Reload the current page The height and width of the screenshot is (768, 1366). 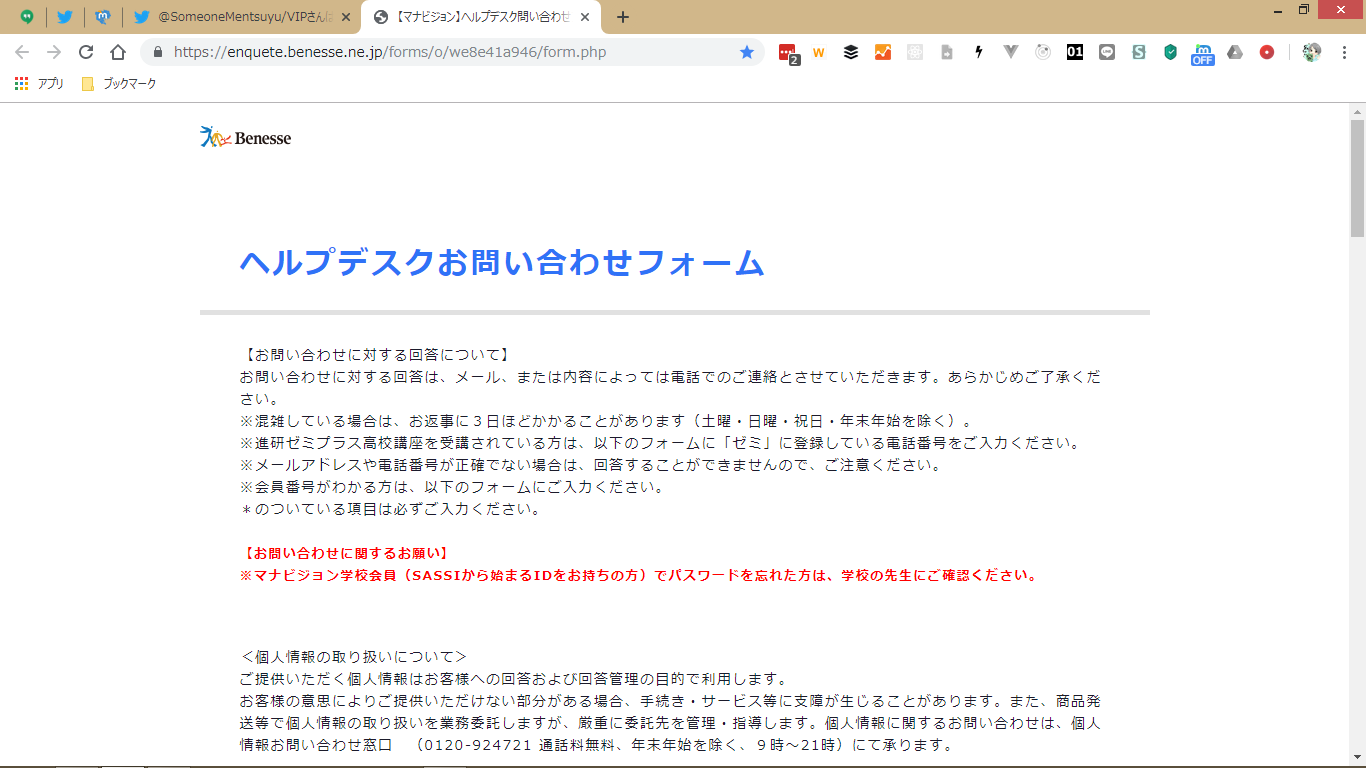click(86, 52)
